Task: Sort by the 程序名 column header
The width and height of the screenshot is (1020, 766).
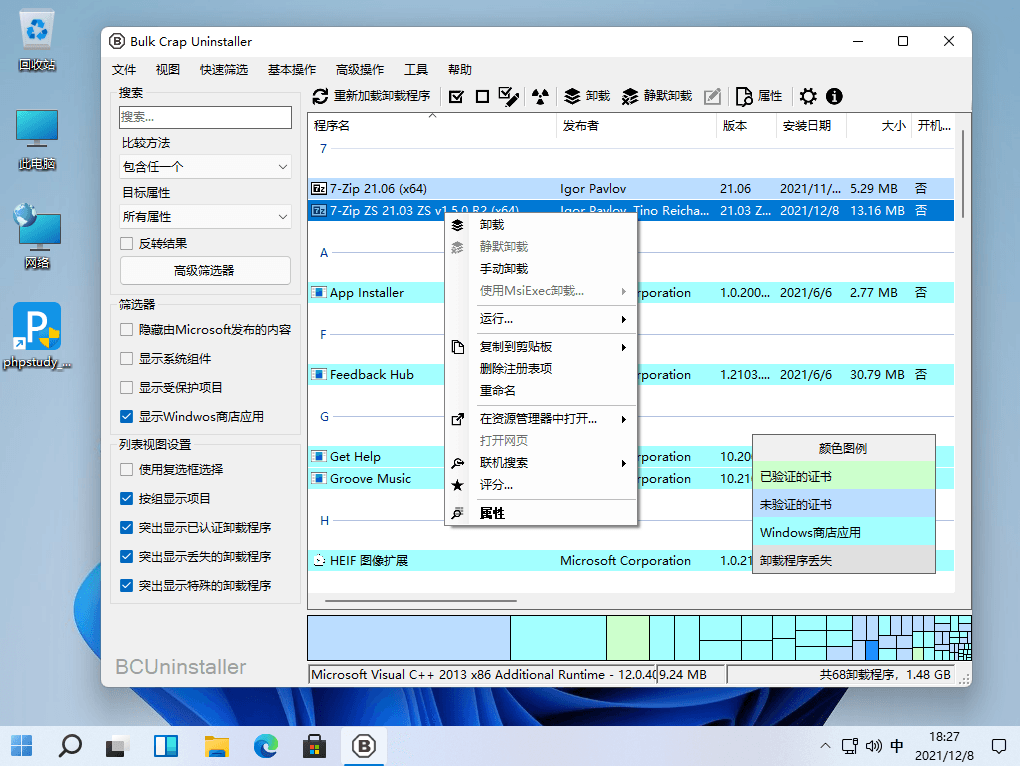Action: [432, 125]
